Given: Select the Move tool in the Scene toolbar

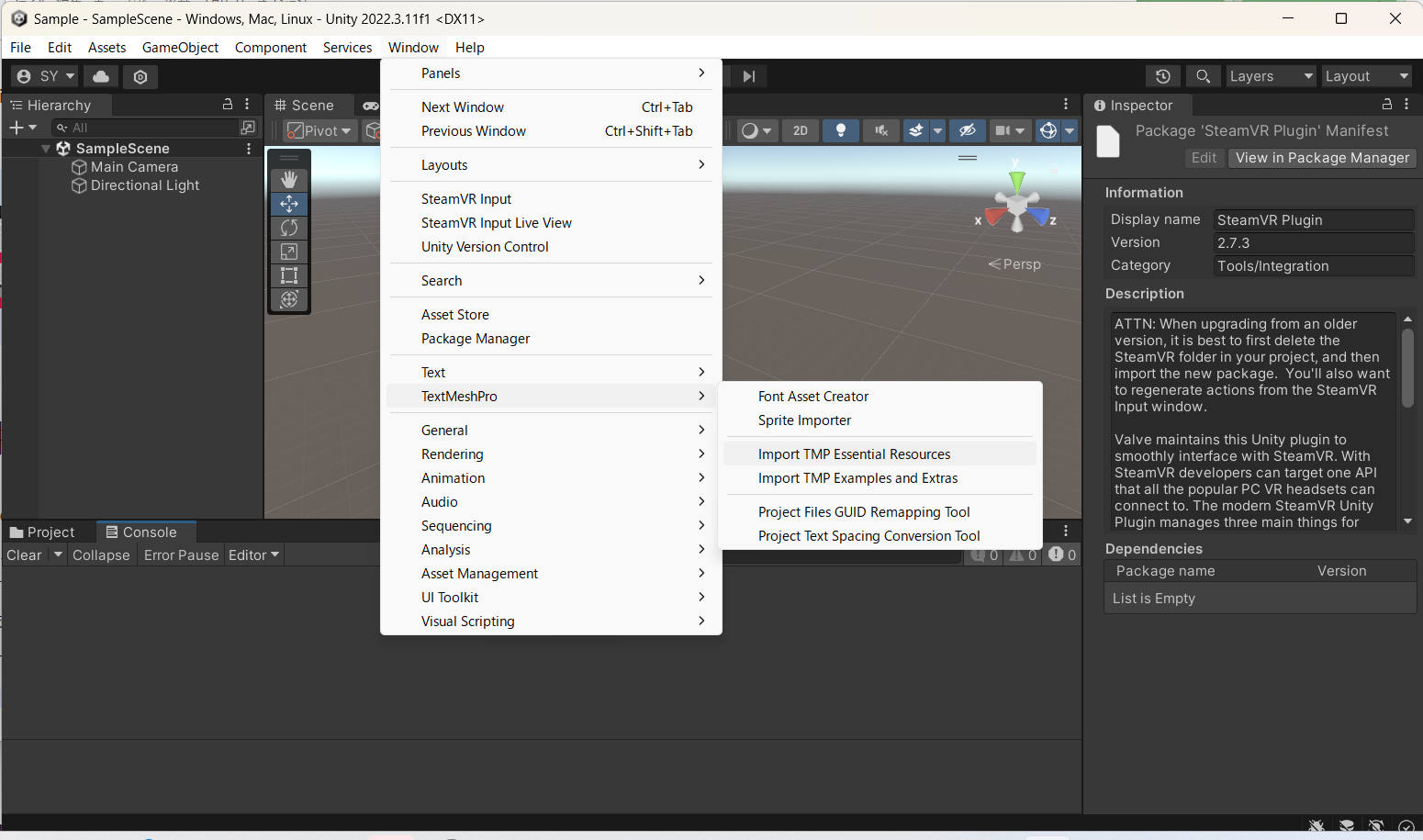Looking at the screenshot, I should tap(288, 203).
